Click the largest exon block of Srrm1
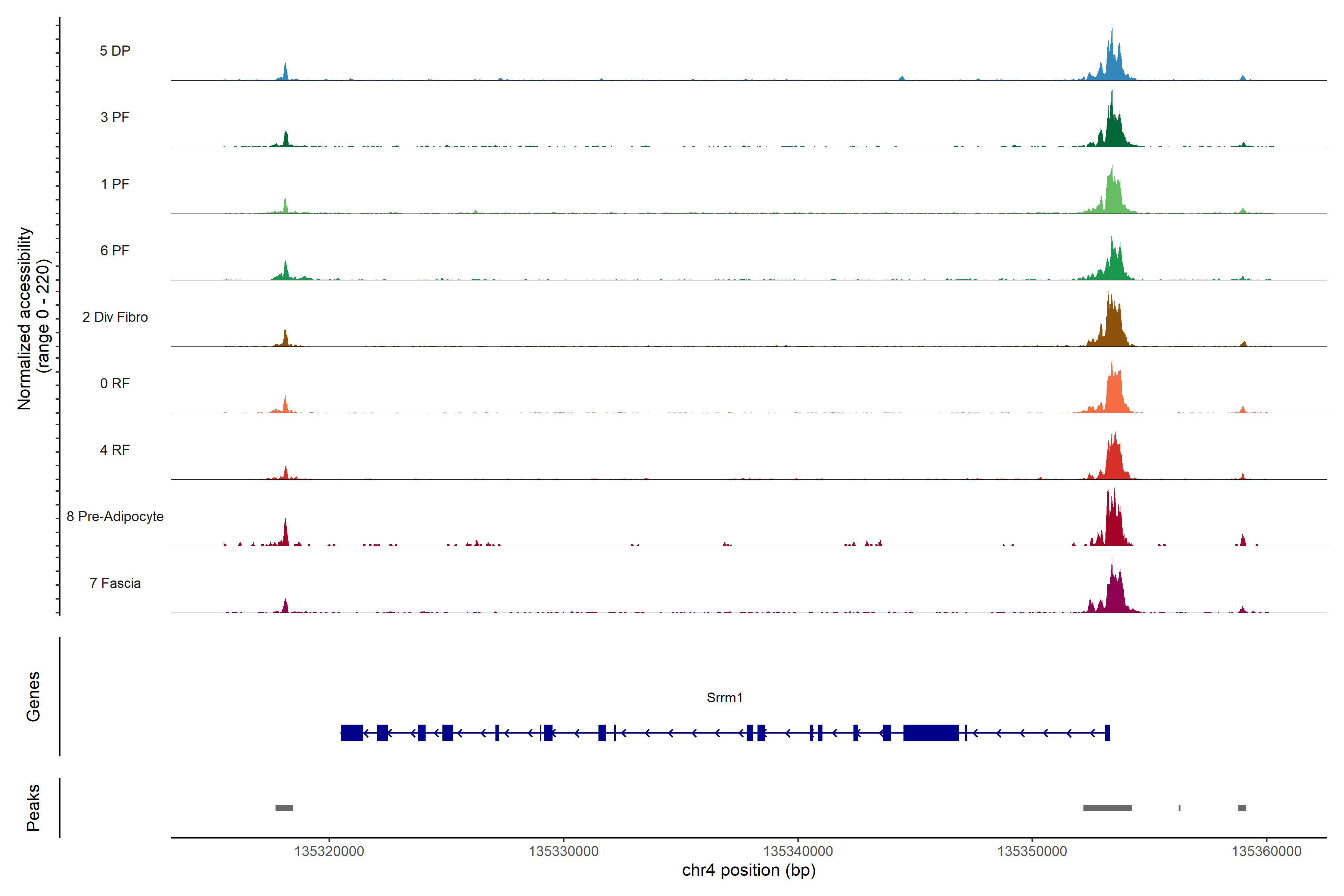This screenshot has width=1344, height=896. pos(930,732)
